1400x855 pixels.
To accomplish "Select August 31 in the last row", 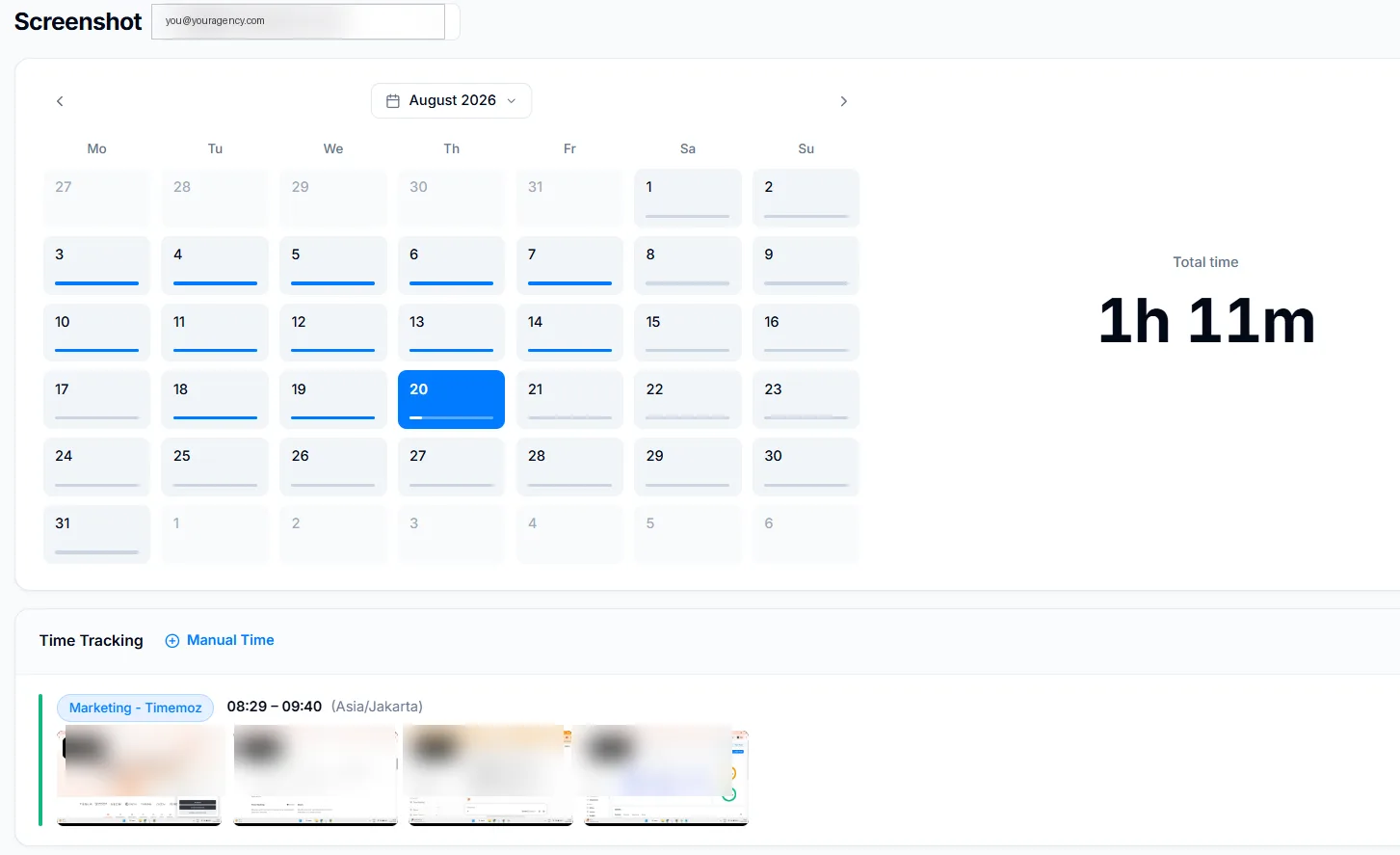I will (x=96, y=534).
